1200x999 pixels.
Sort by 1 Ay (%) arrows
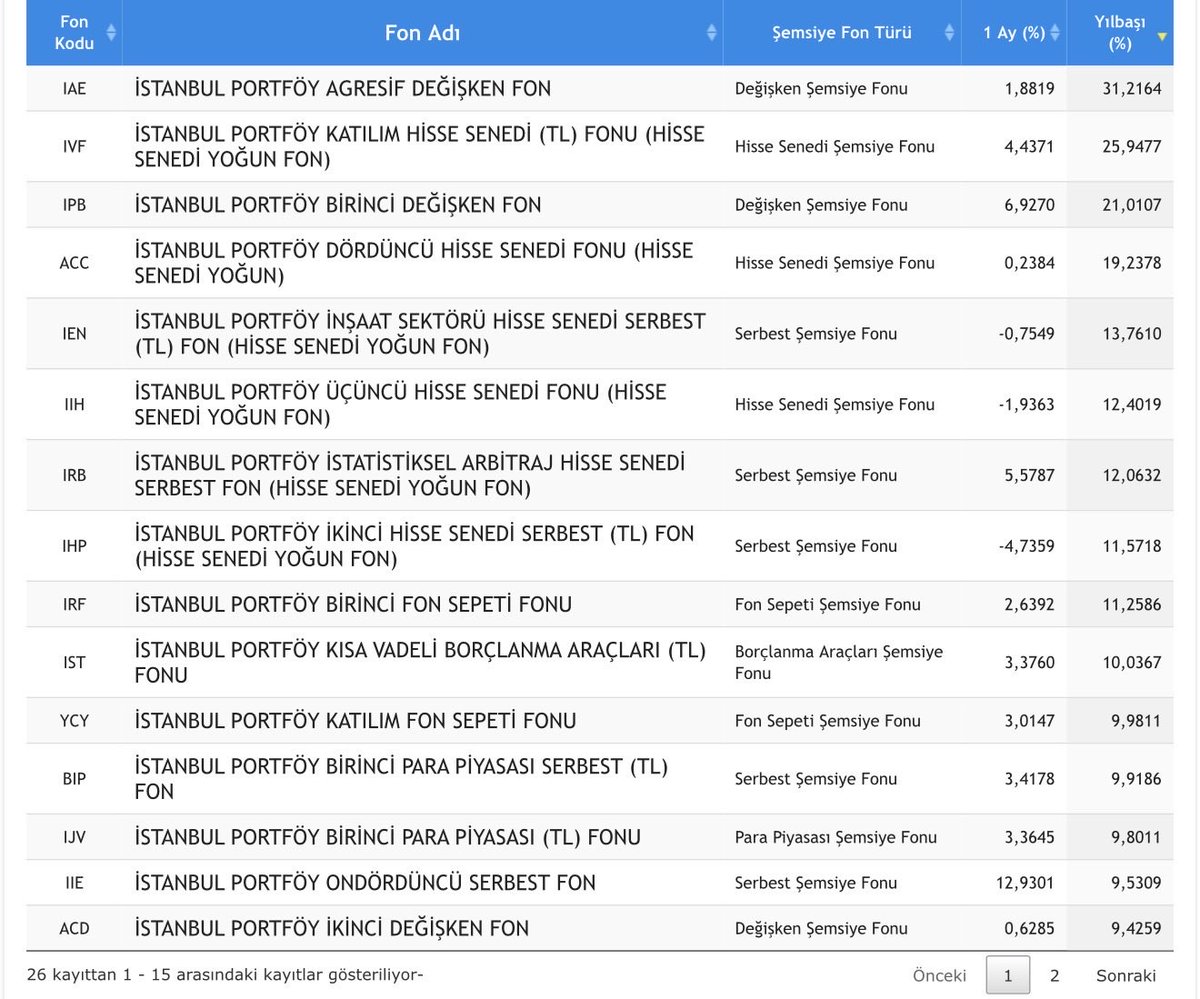click(1054, 33)
